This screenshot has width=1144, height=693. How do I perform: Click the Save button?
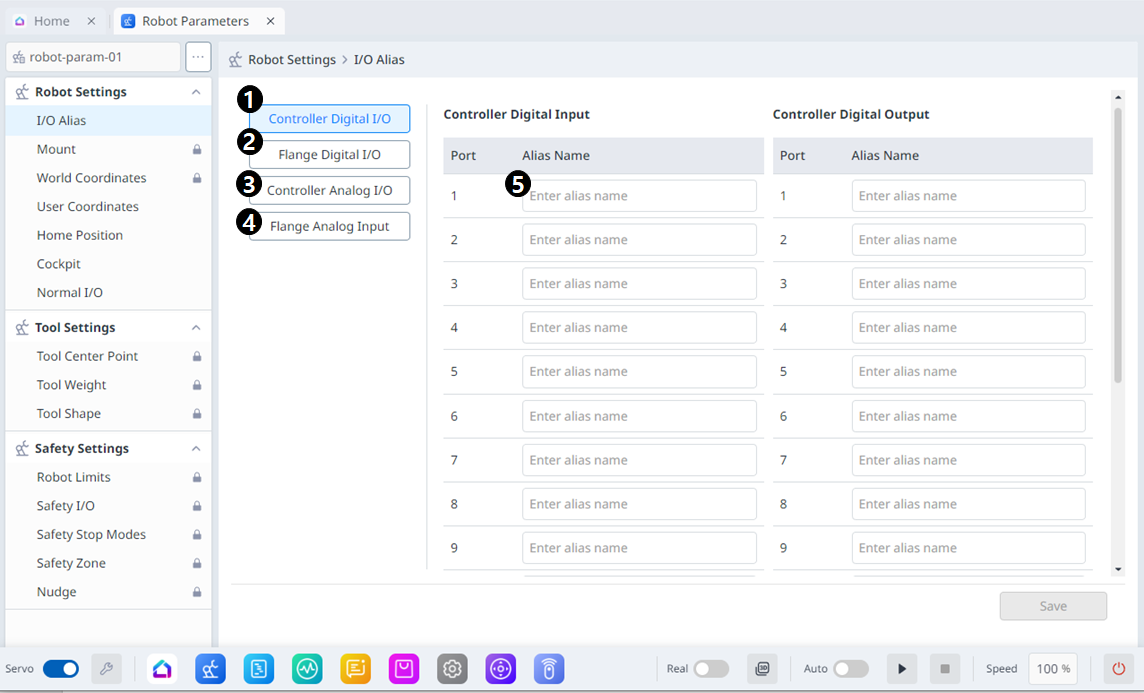[1053, 606]
